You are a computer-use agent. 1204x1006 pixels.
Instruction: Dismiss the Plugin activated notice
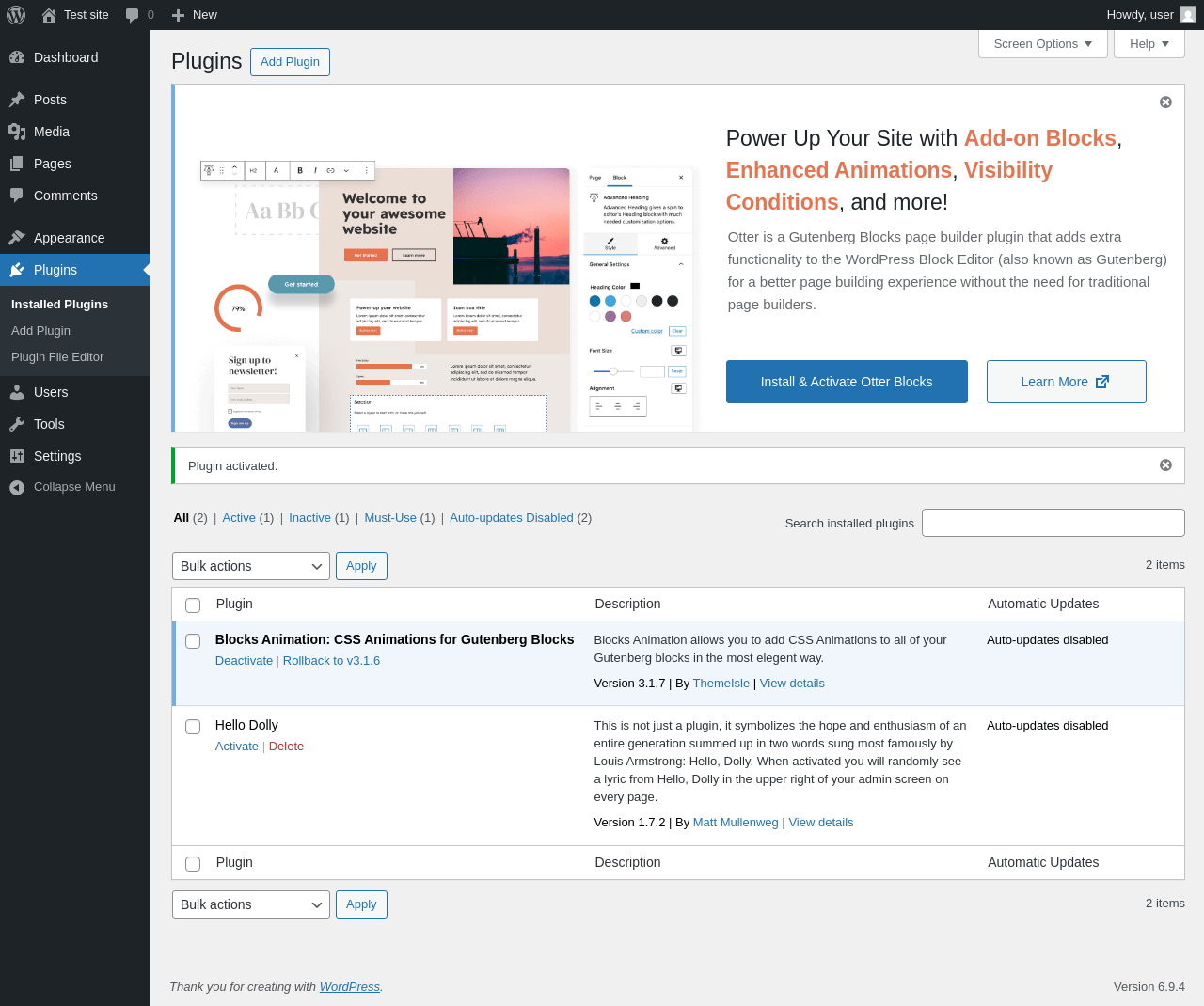(1165, 465)
